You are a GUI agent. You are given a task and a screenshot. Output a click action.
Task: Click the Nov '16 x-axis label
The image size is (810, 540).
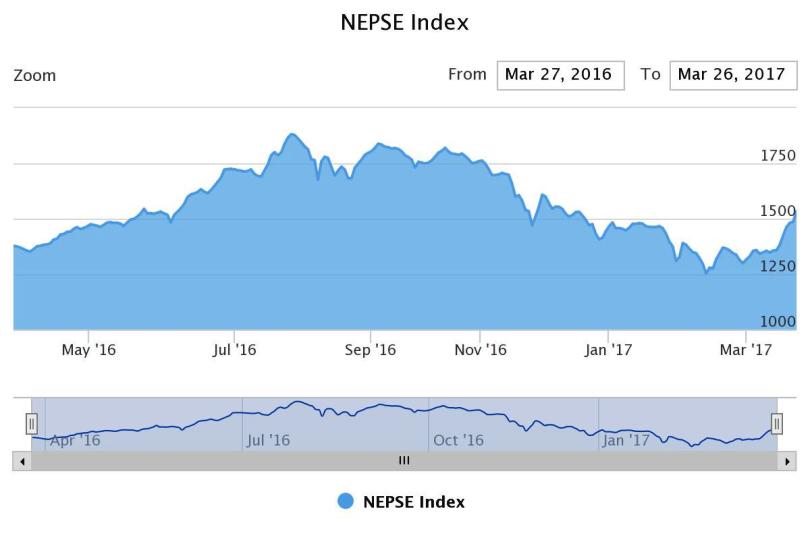pyautogui.click(x=480, y=350)
